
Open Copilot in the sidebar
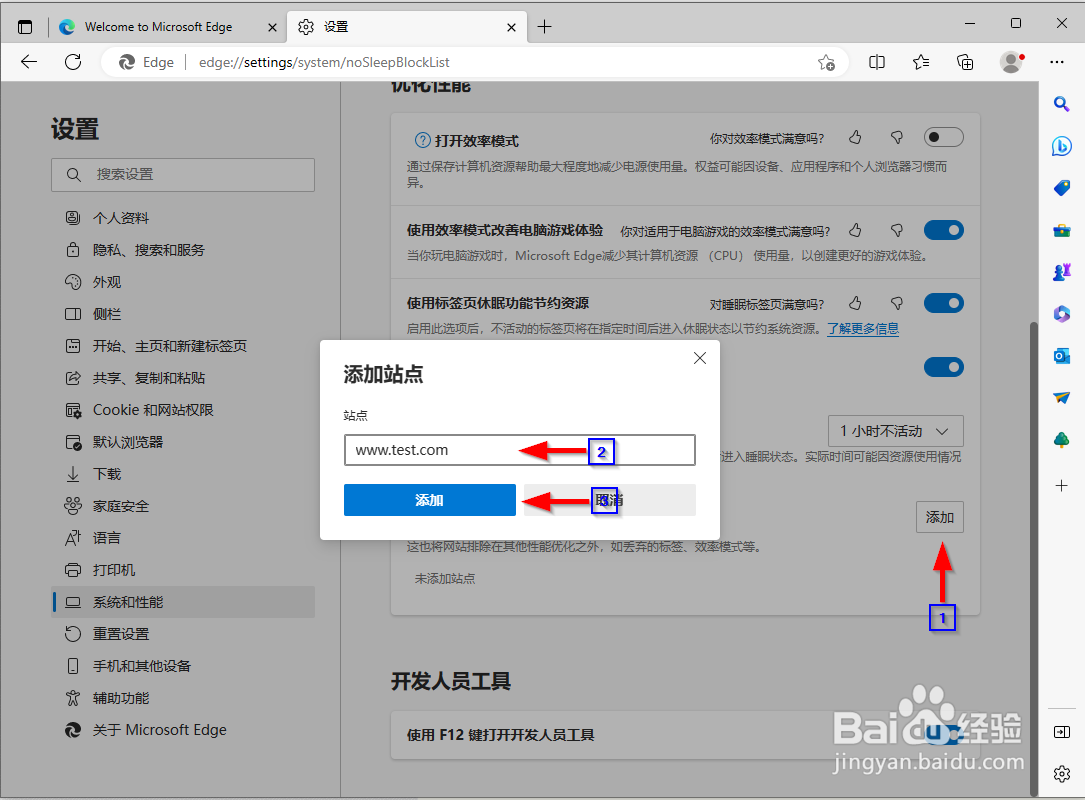pyautogui.click(x=1062, y=146)
